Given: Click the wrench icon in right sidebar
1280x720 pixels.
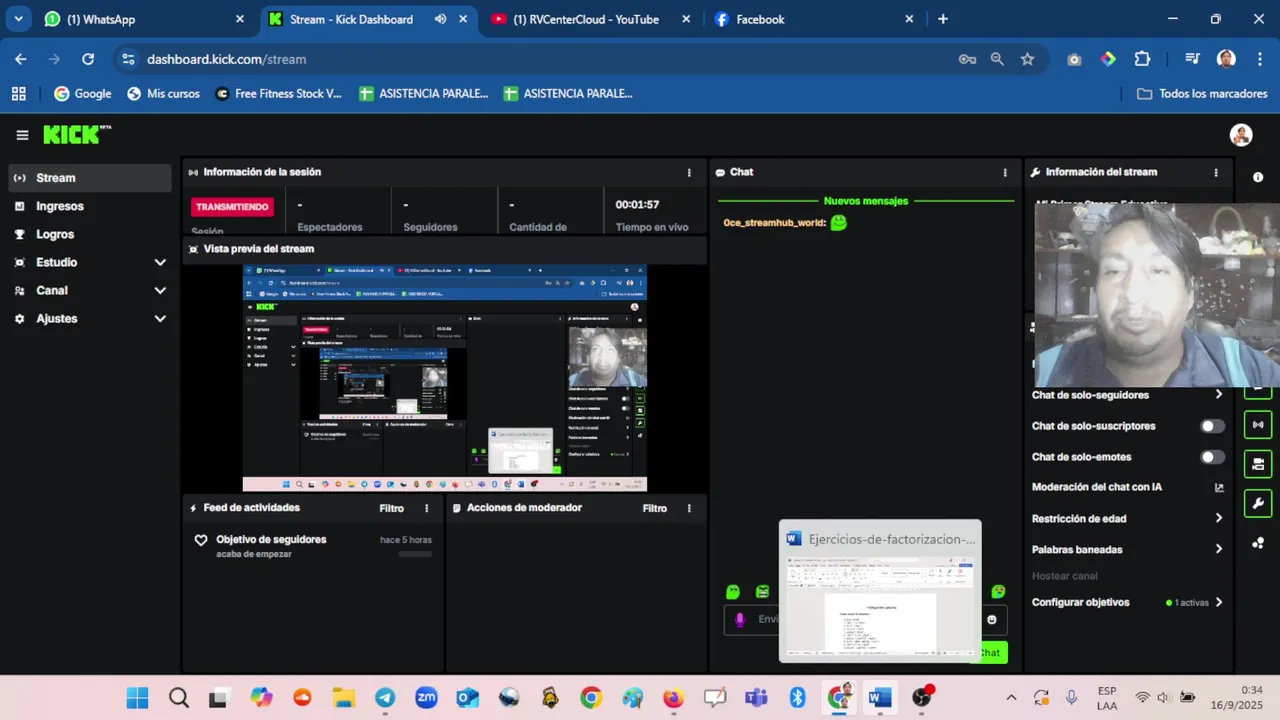Looking at the screenshot, I should tap(1258, 503).
